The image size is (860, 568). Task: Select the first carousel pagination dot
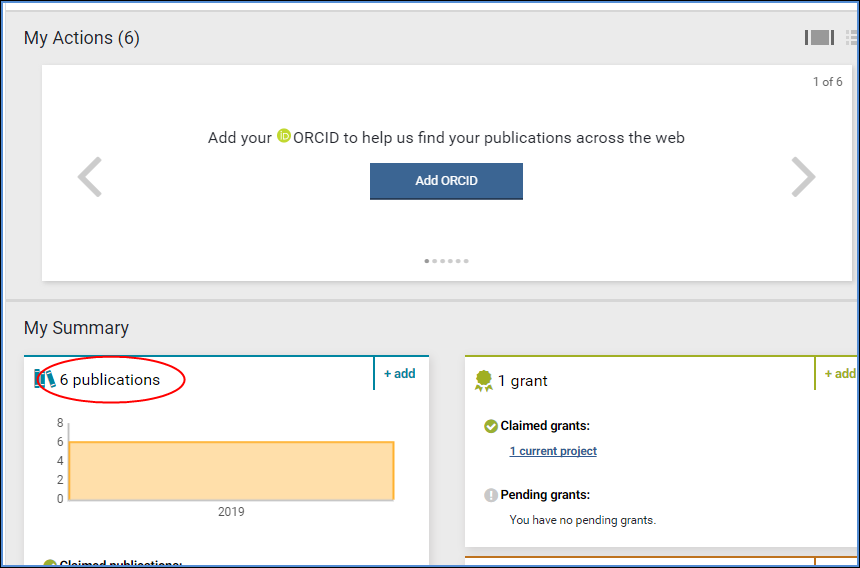click(x=427, y=261)
